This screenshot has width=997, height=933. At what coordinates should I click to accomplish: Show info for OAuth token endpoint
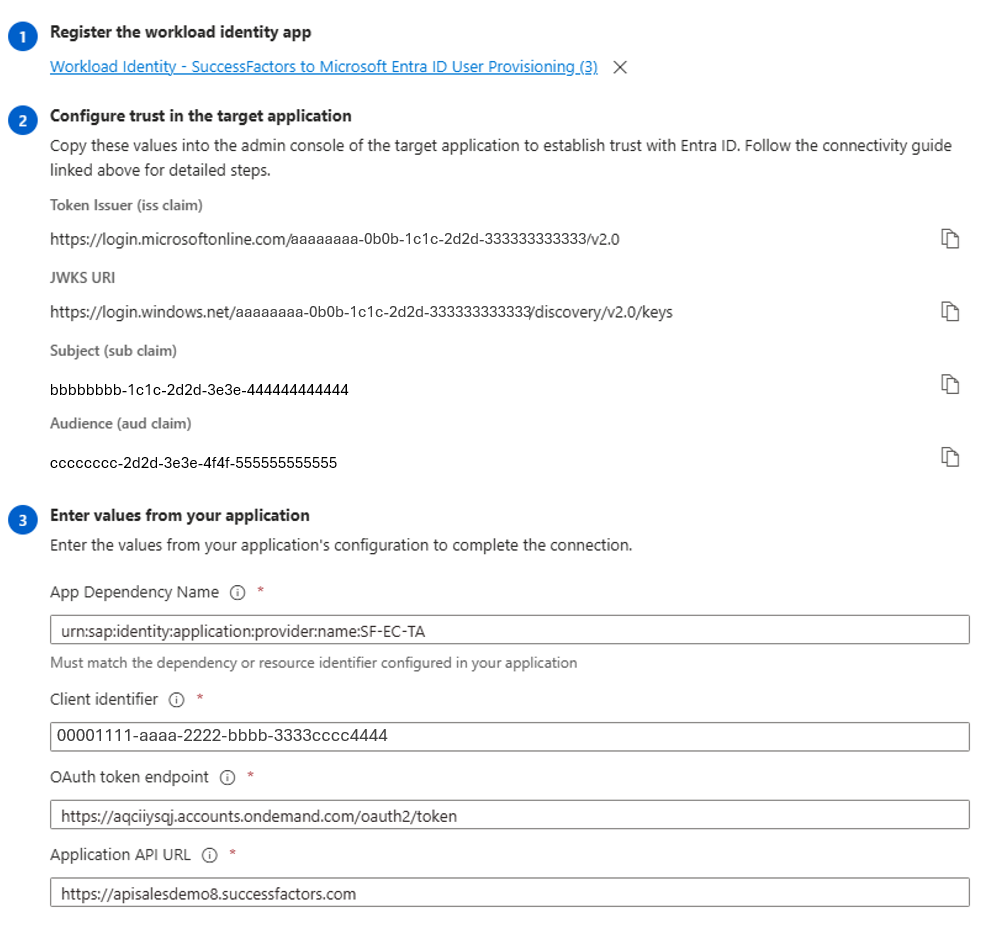227,777
